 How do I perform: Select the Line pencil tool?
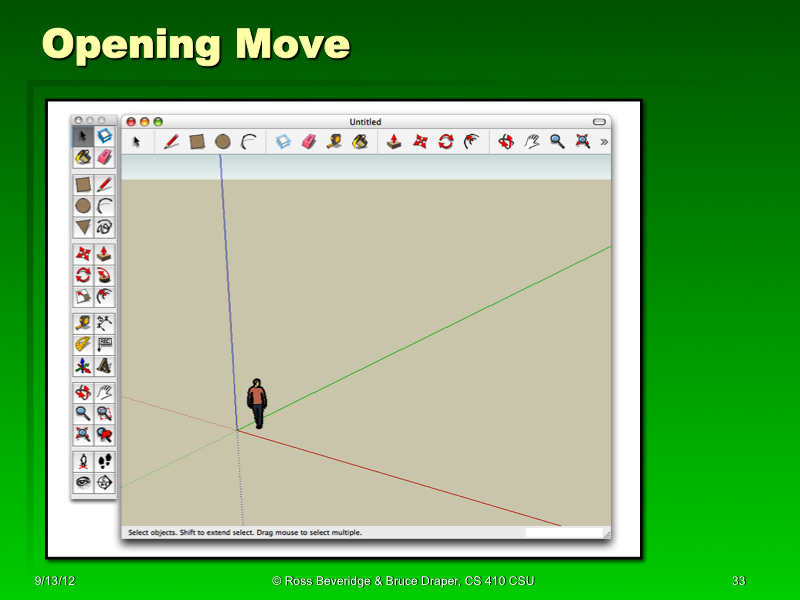[169, 141]
